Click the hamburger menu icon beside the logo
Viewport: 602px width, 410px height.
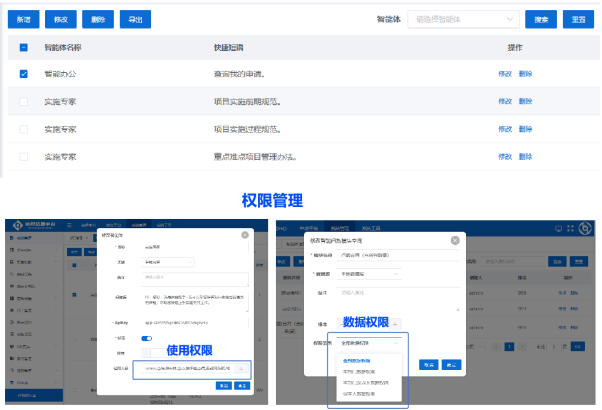point(70,225)
